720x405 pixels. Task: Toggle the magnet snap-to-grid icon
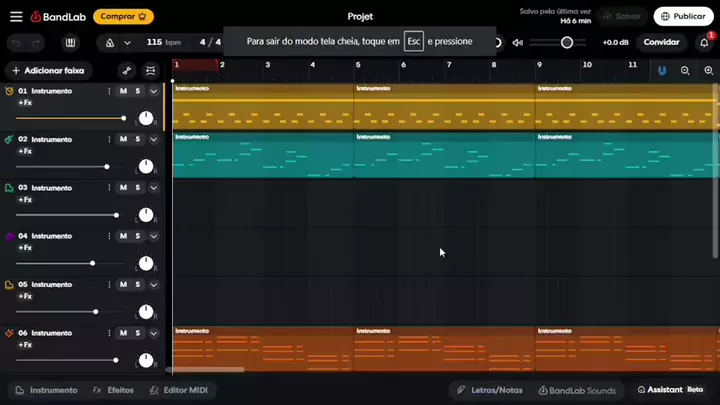click(x=662, y=71)
